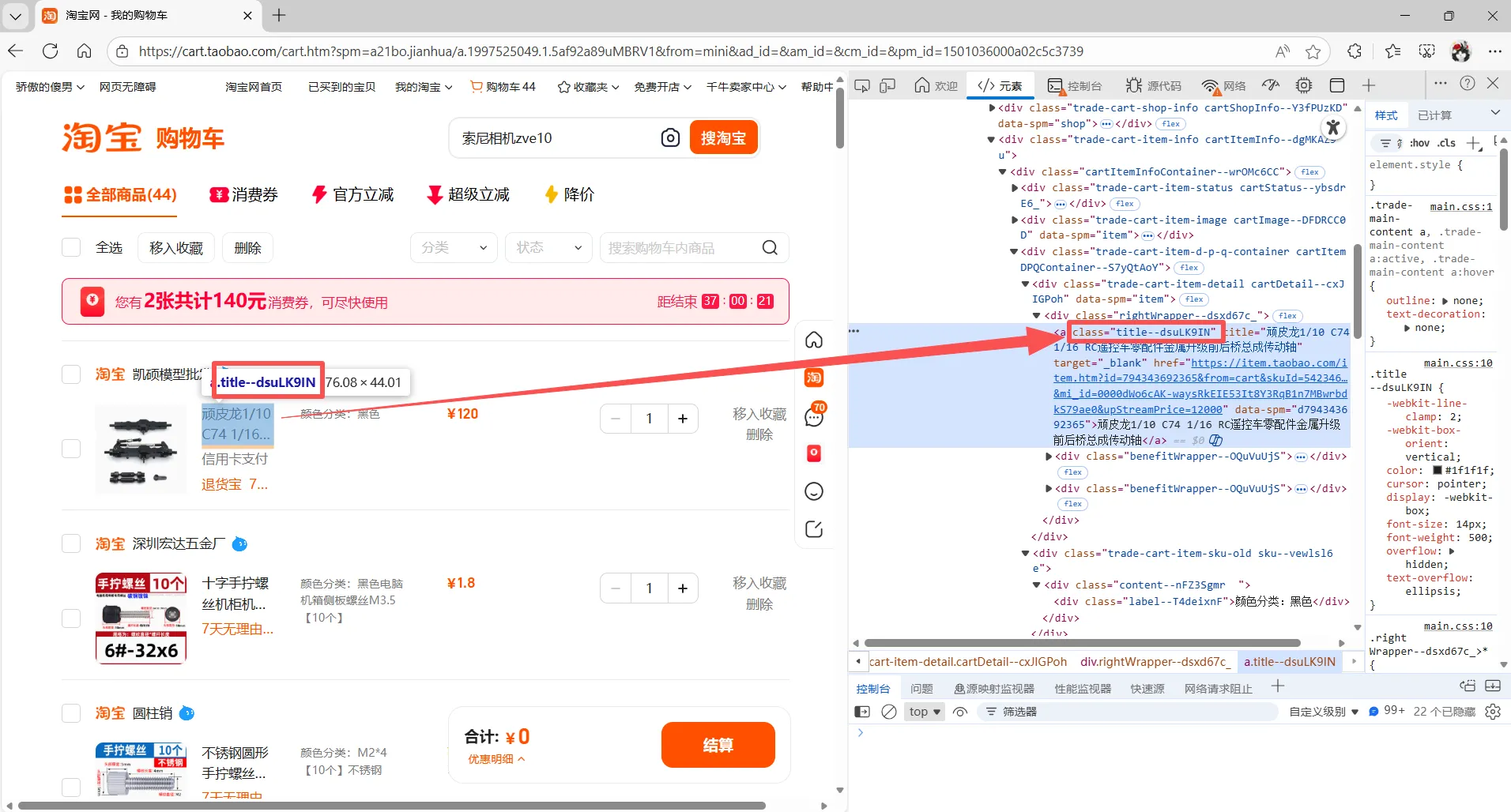Increase quantity with the plus stepper
Viewport: 1511px width, 812px height.
coord(683,418)
